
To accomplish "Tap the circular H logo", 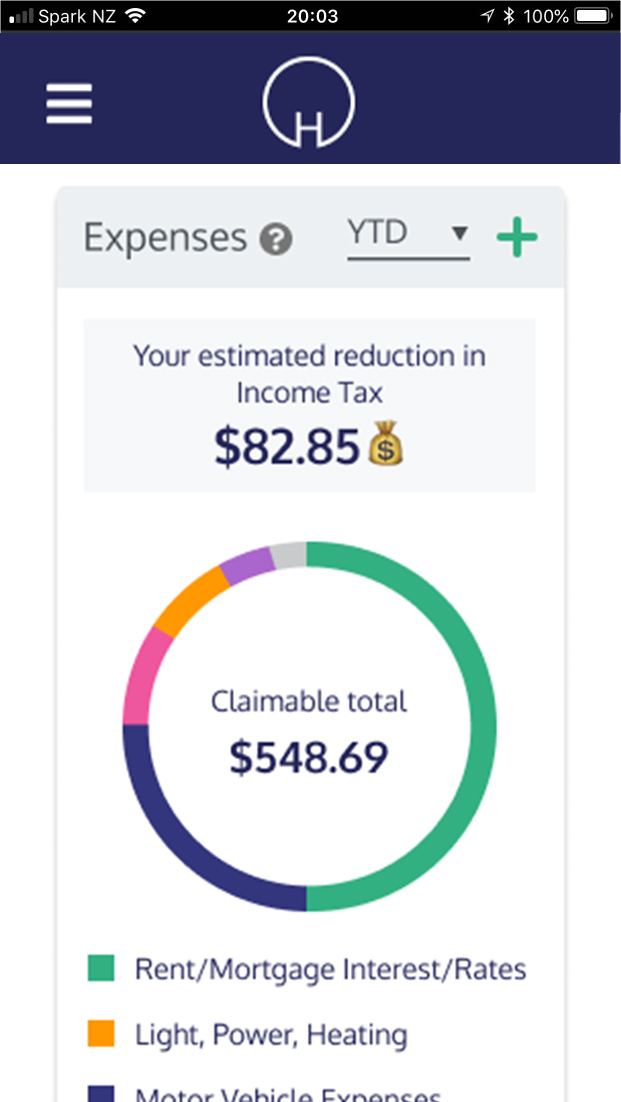I will pyautogui.click(x=309, y=102).
